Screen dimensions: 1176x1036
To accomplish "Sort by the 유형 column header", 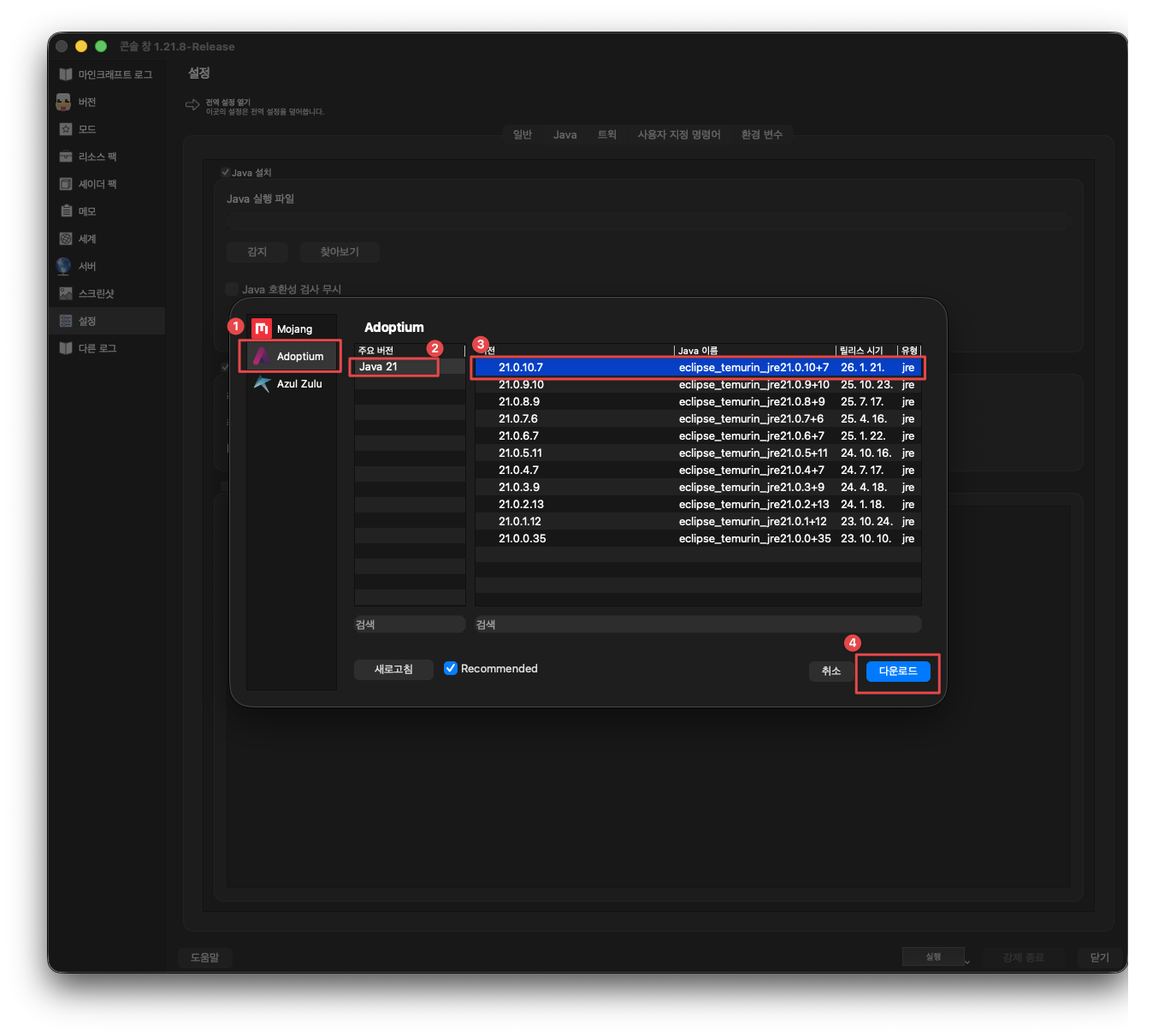I will (x=910, y=350).
